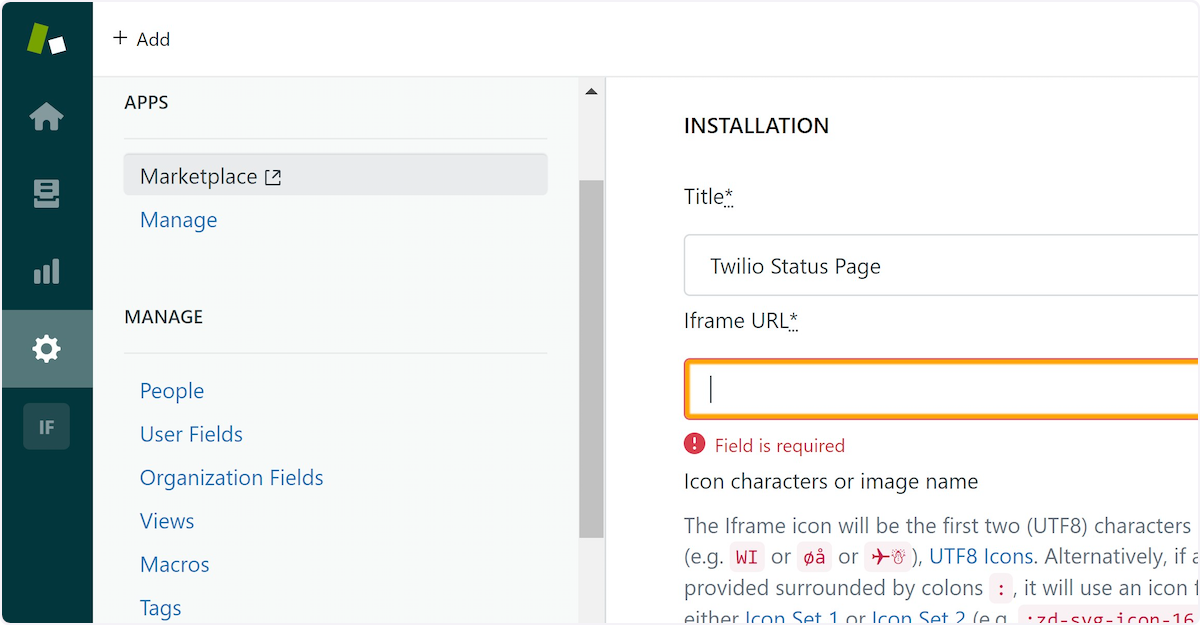Click the external link icon beside Marketplace
This screenshot has height=625, width=1200.
[273, 177]
